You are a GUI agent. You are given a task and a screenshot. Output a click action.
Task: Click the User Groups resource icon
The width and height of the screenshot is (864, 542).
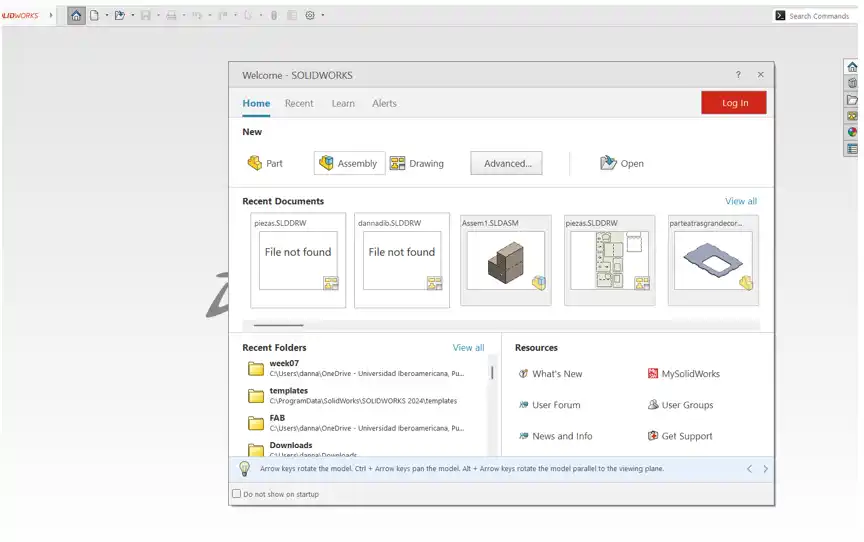coord(652,405)
